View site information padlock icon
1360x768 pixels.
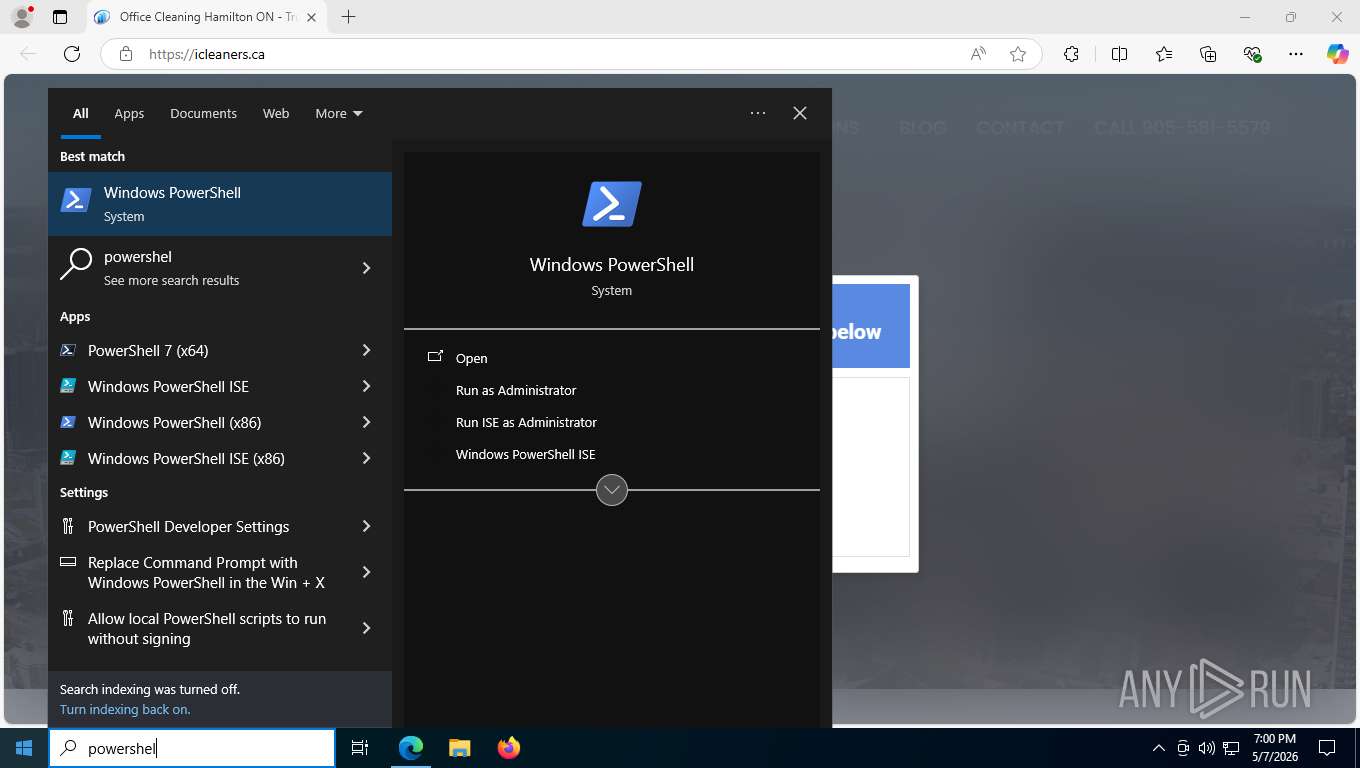click(125, 54)
